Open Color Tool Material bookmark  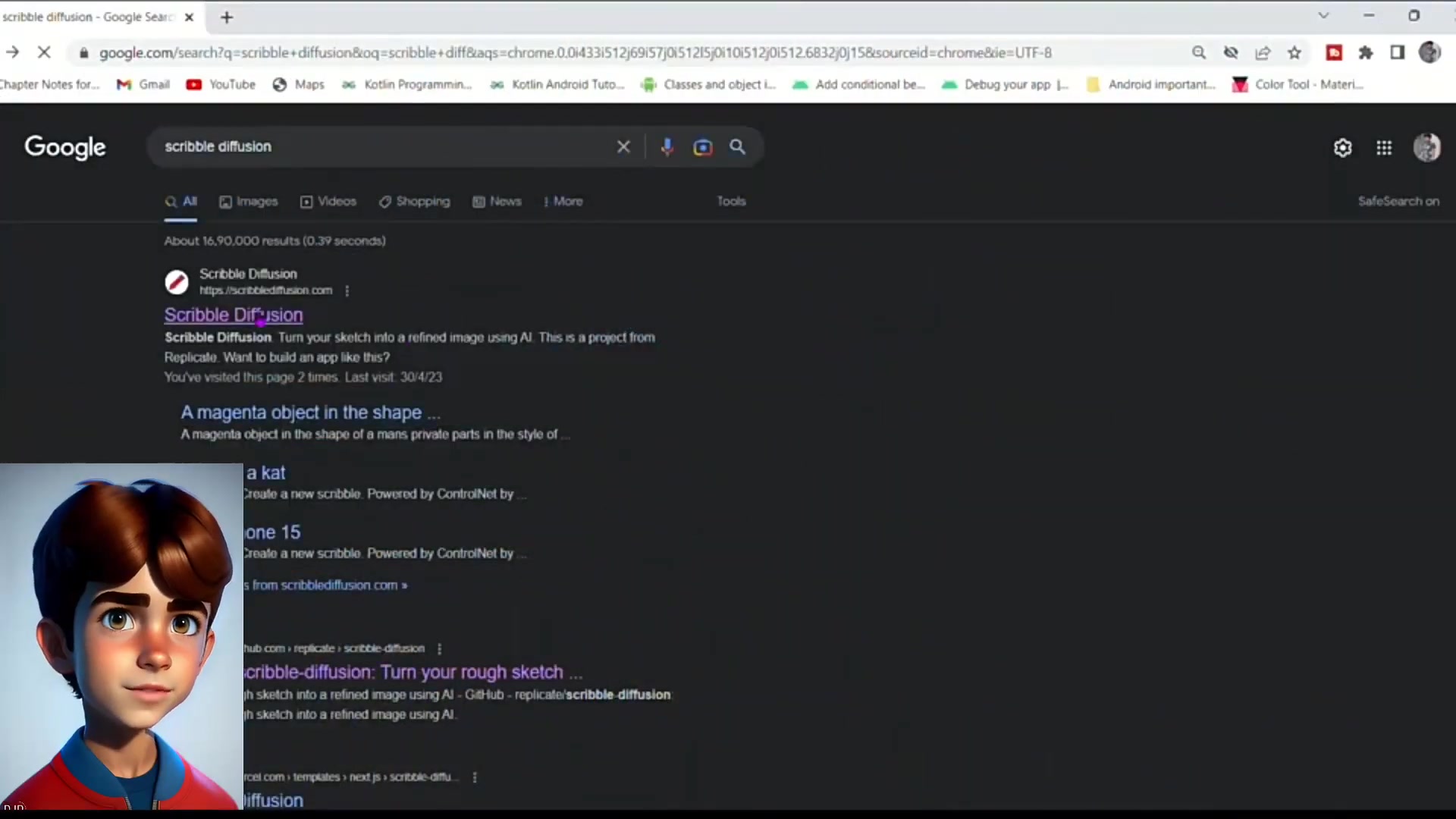click(1298, 84)
